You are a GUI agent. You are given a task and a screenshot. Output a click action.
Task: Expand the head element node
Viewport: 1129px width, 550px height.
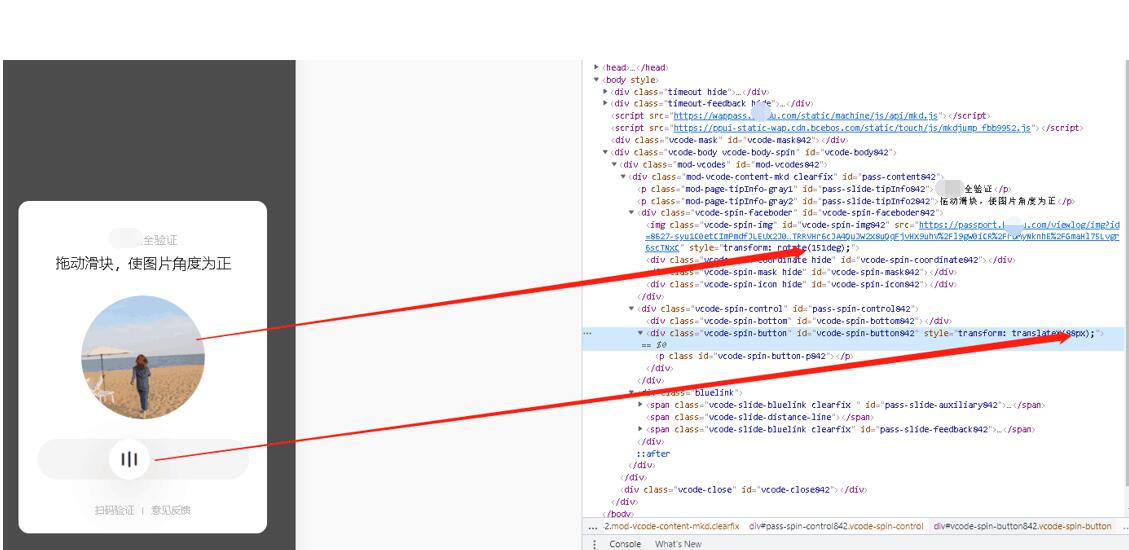[597, 68]
